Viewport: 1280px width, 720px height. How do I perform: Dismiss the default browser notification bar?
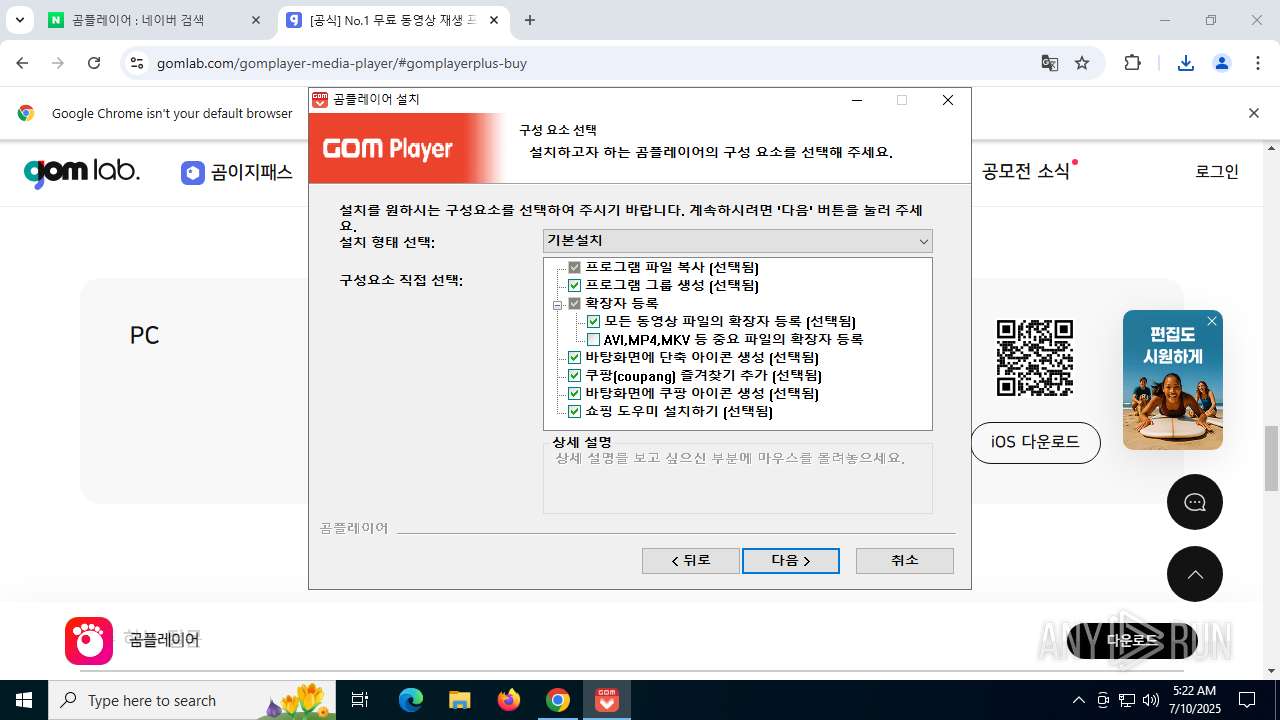pyautogui.click(x=1253, y=113)
